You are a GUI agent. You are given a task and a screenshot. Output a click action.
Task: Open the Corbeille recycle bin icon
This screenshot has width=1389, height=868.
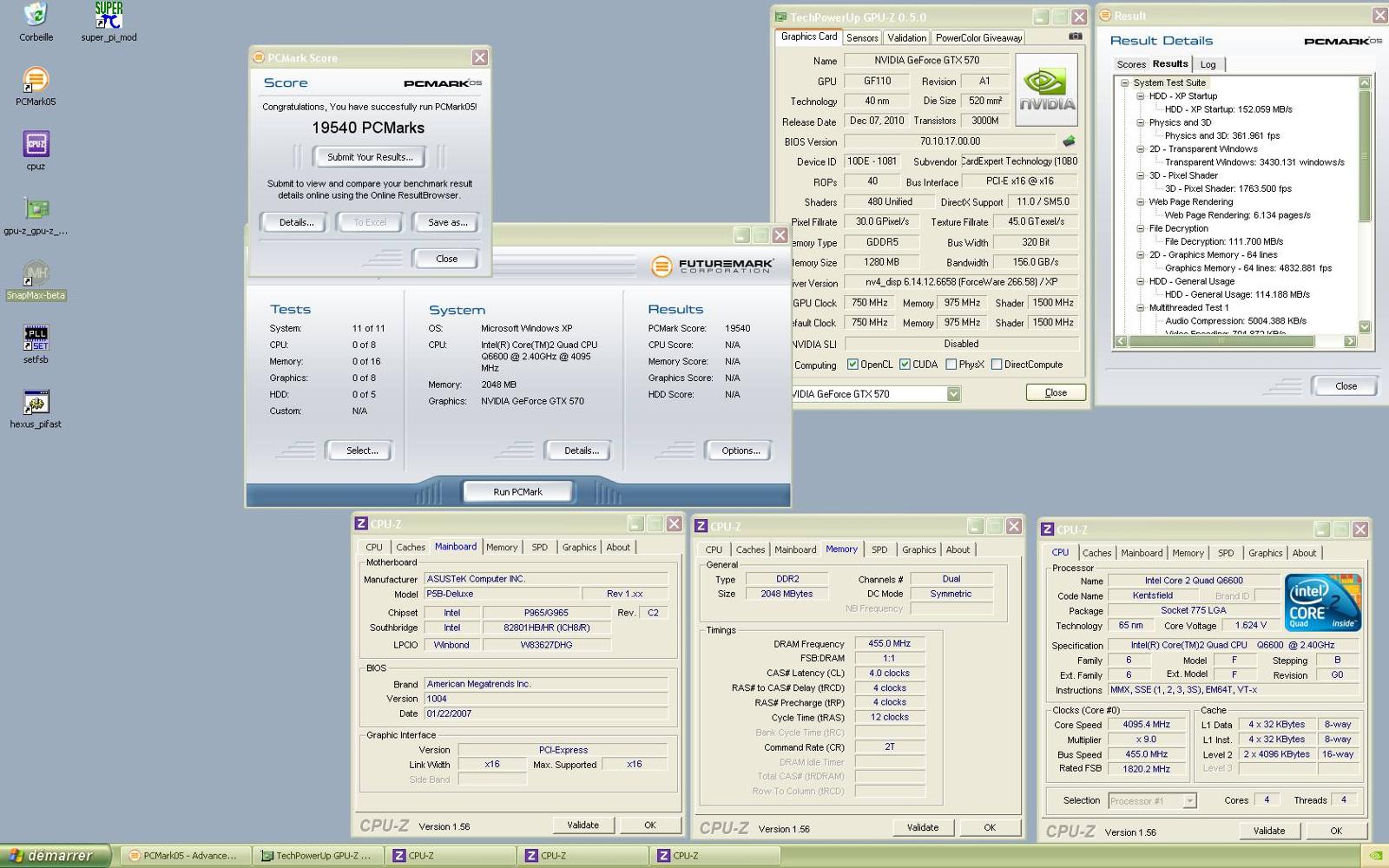[36, 15]
